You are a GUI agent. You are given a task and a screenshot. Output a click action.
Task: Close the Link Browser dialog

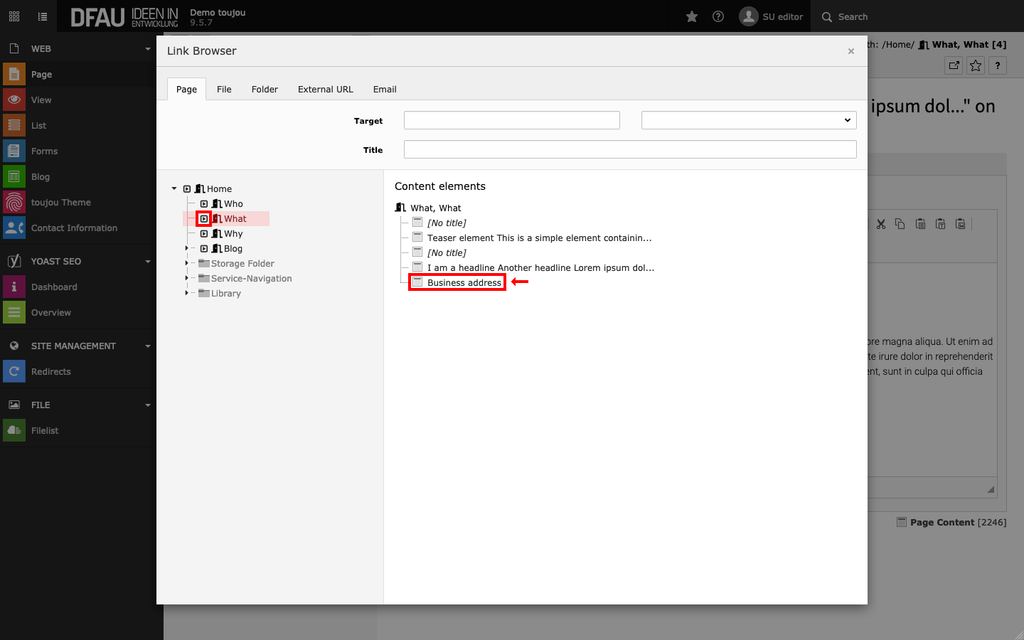point(851,51)
